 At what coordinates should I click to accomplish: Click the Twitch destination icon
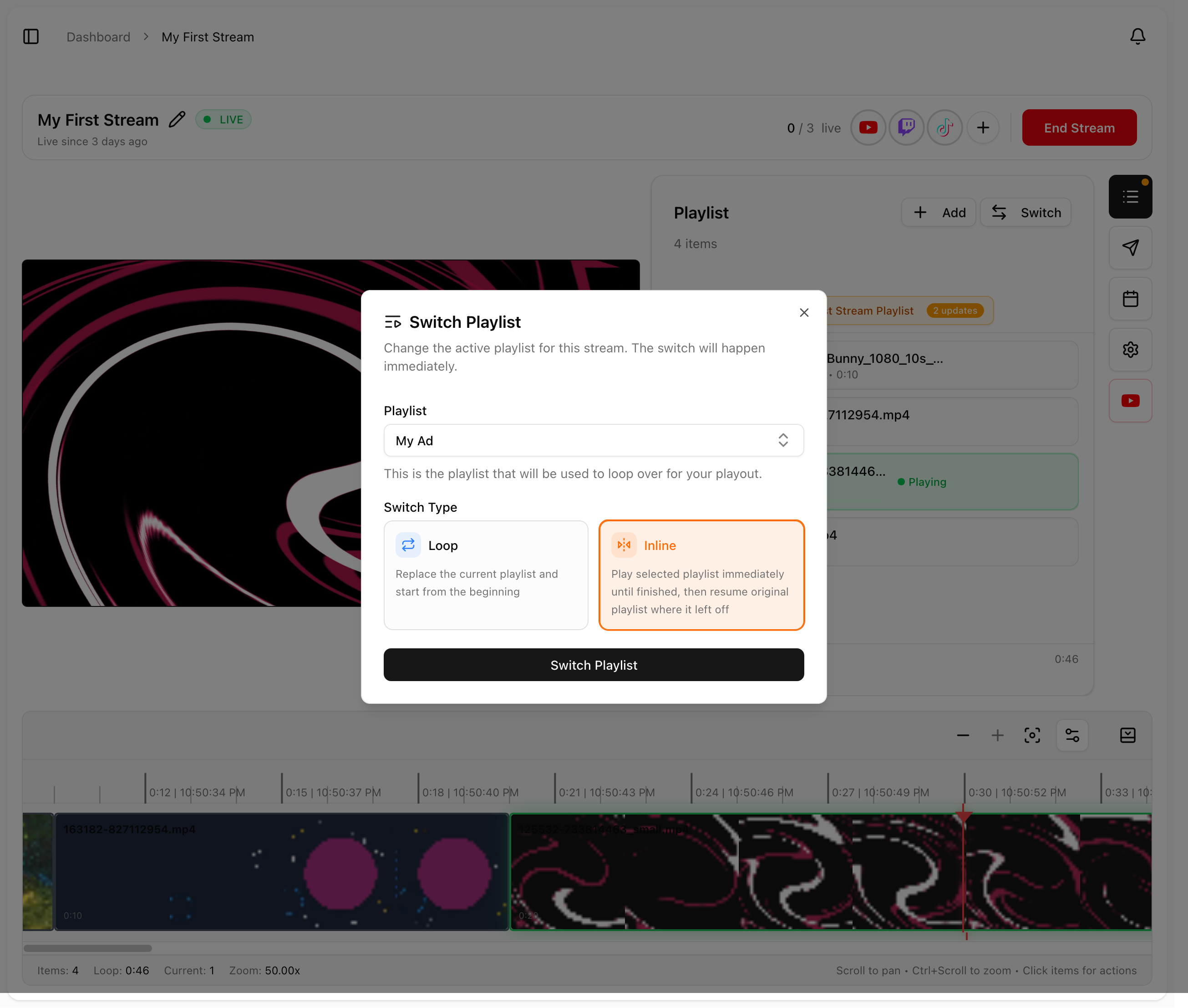tap(906, 127)
